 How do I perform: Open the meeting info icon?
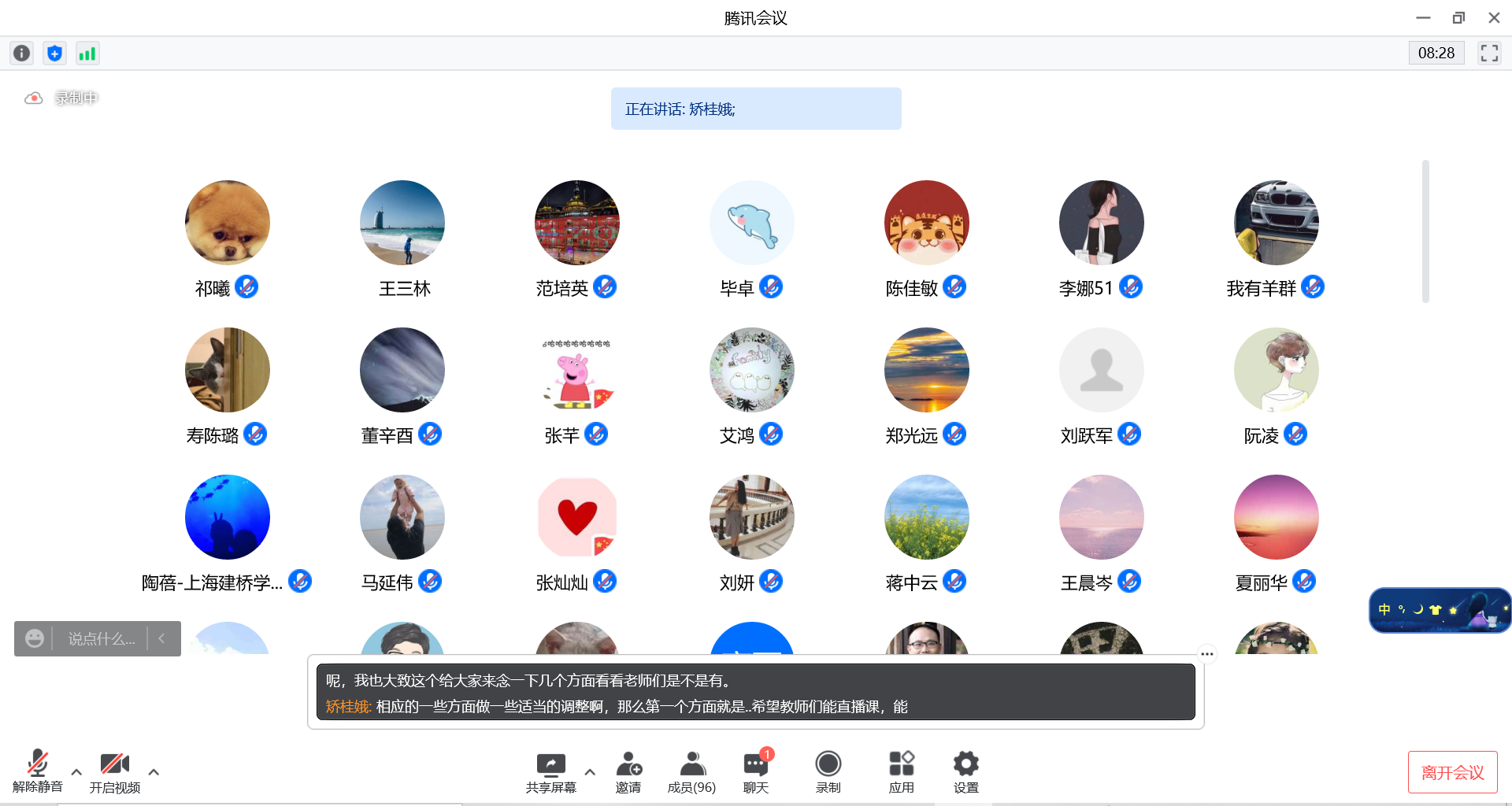(x=22, y=53)
